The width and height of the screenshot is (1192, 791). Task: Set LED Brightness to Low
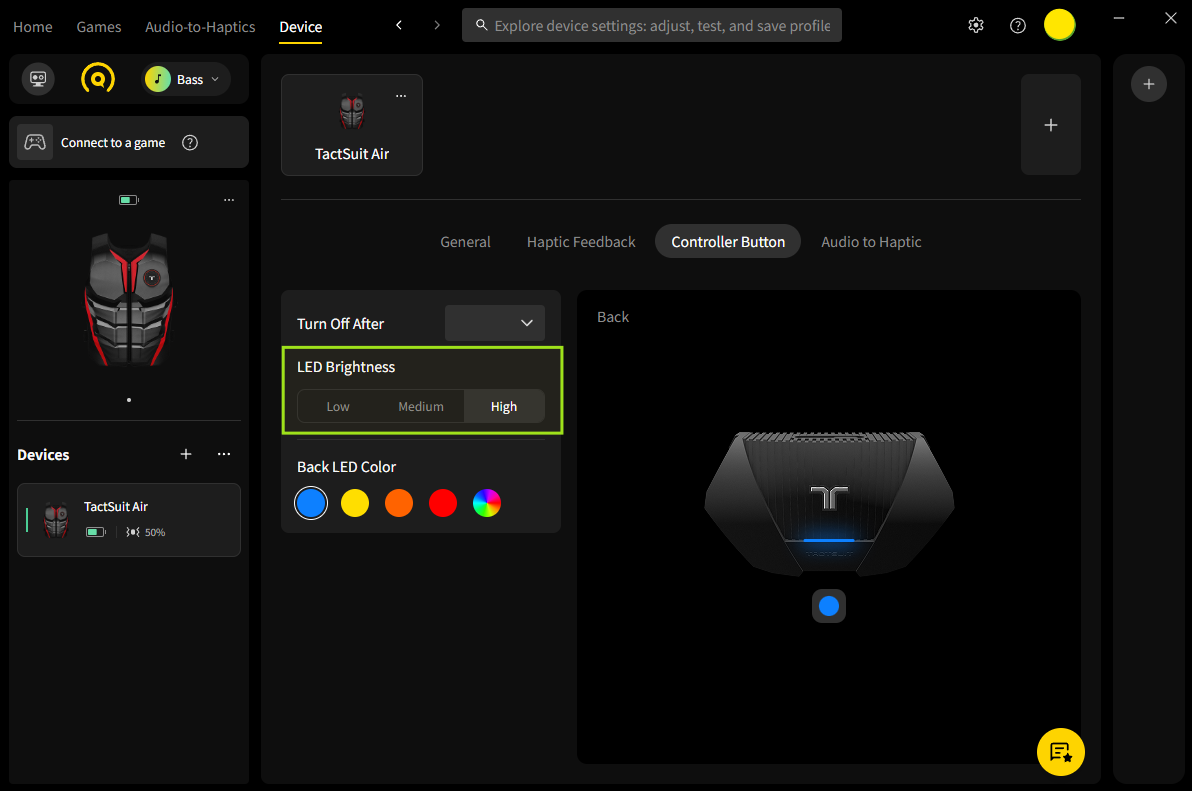(338, 407)
